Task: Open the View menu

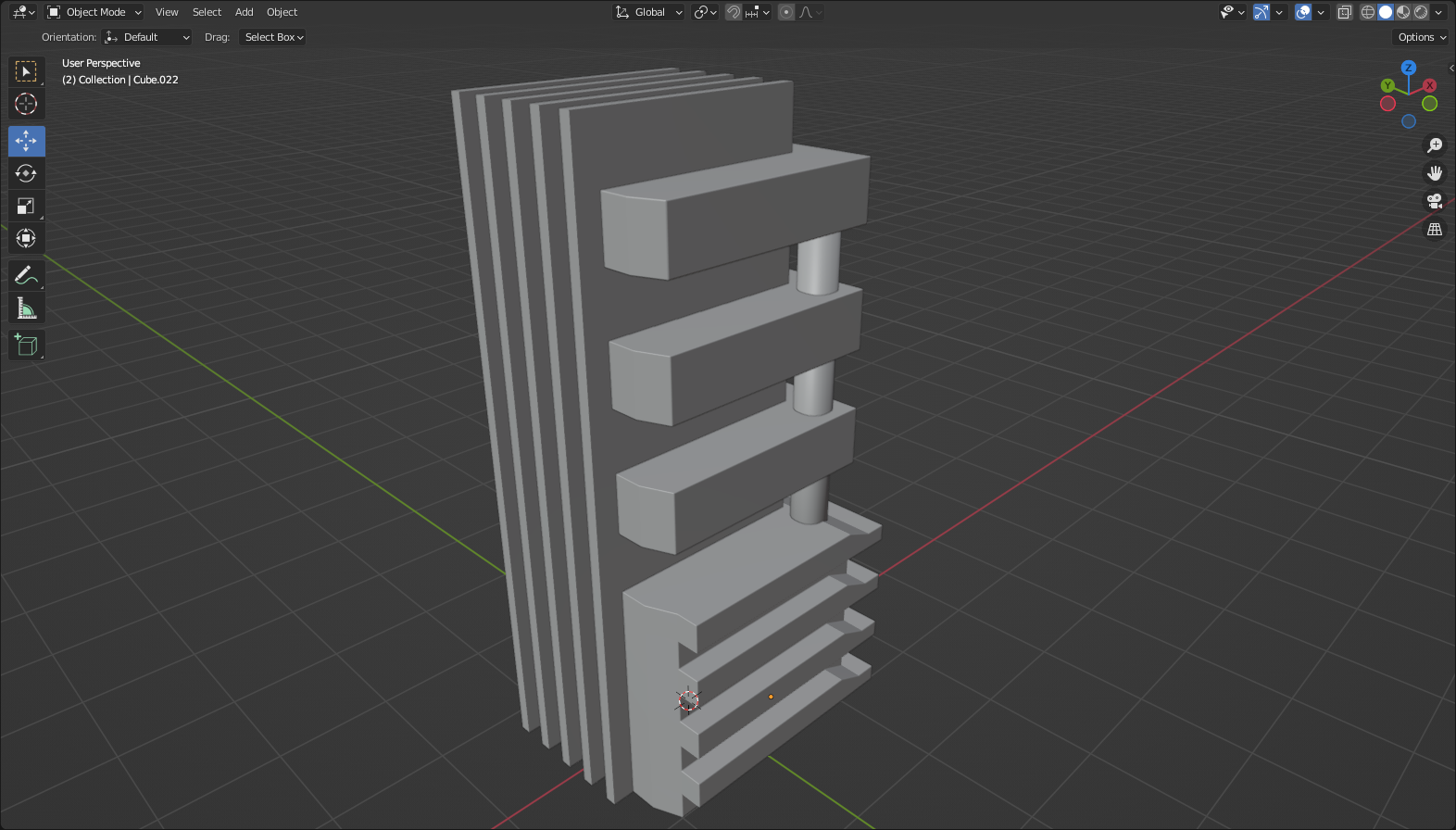Action: coord(167,12)
